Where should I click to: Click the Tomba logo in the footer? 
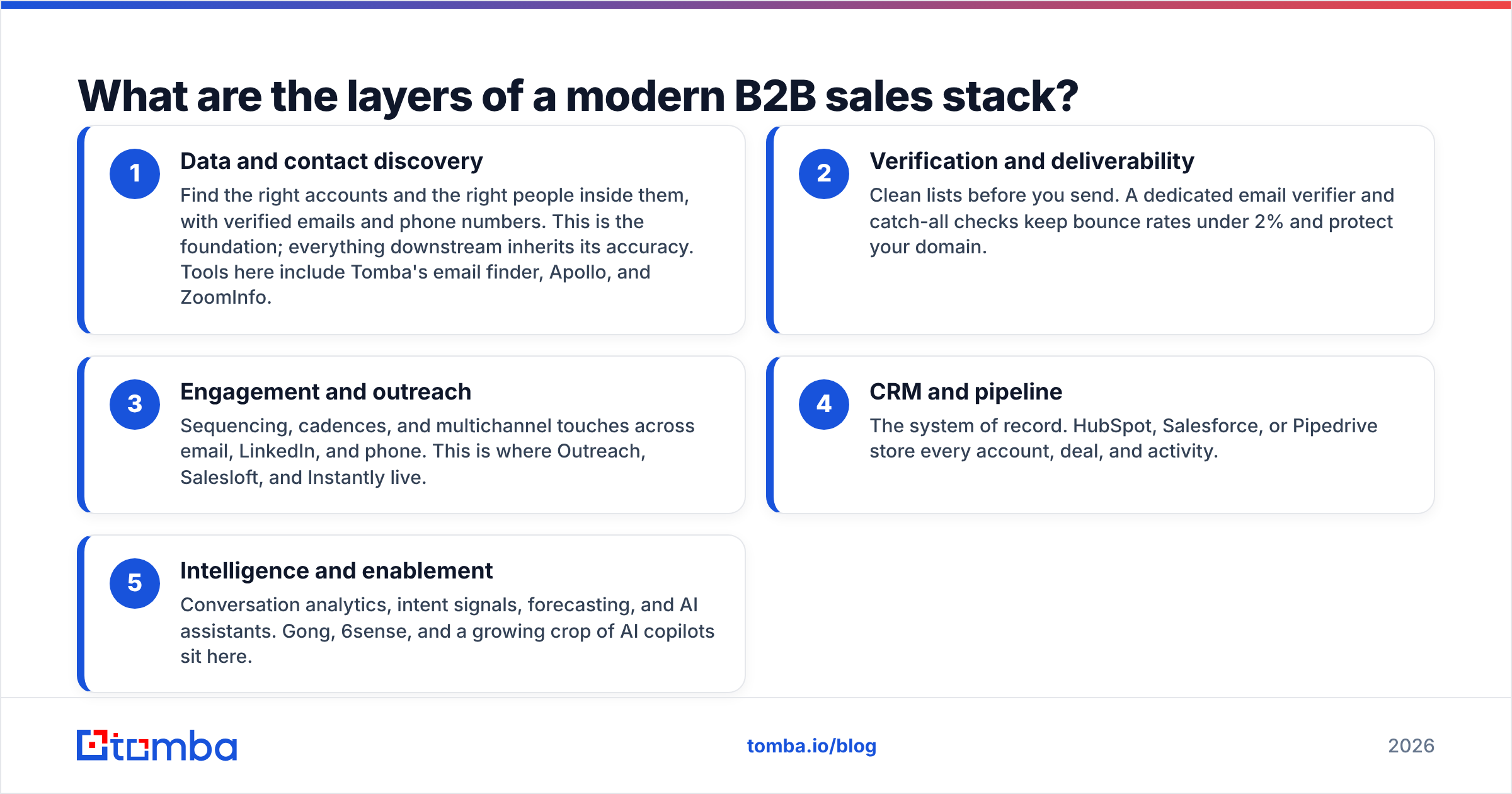coord(157,745)
